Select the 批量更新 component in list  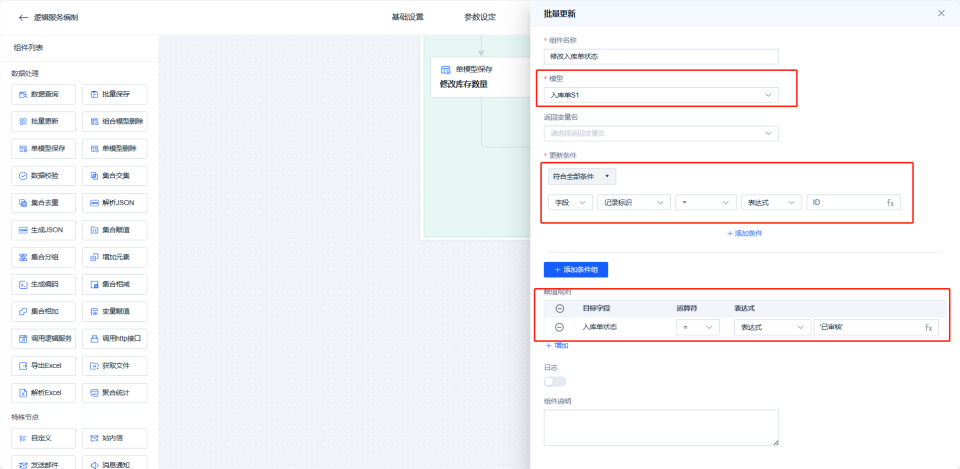[43, 121]
